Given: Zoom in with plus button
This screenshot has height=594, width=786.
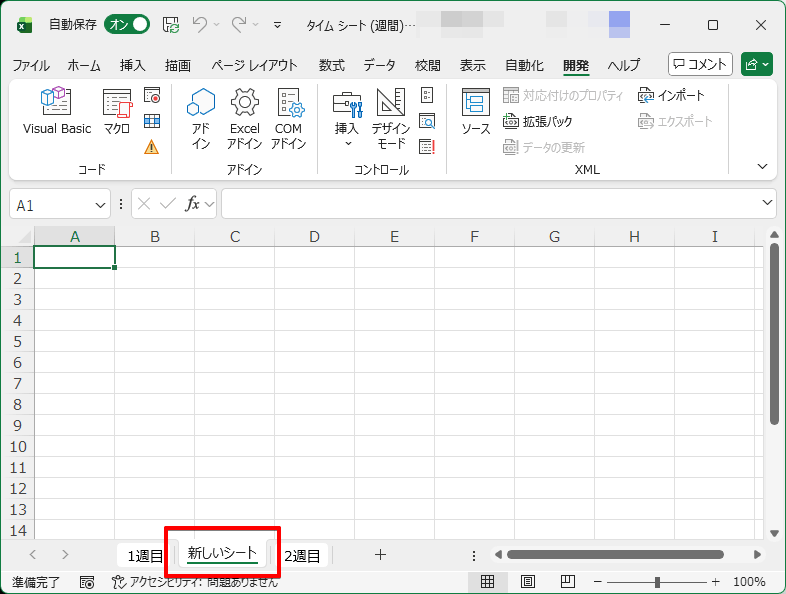Looking at the screenshot, I should (x=715, y=582).
